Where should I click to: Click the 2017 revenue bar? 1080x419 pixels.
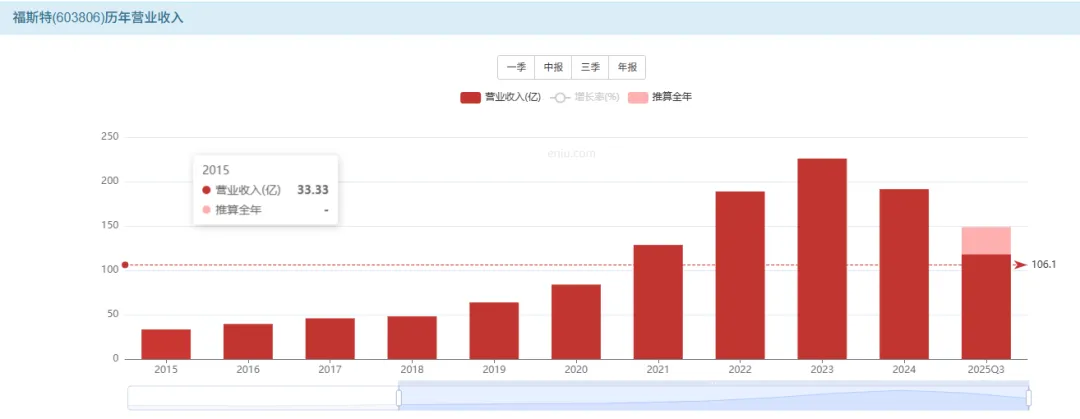330,338
